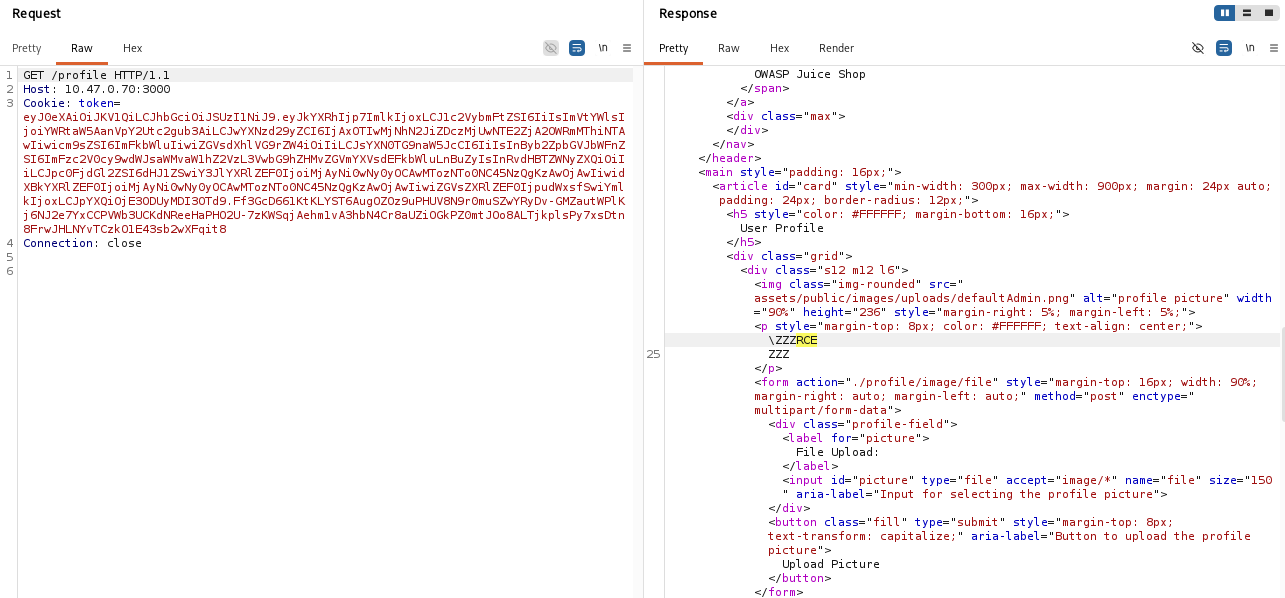Open Response pane hamburger options menu

[1274, 48]
